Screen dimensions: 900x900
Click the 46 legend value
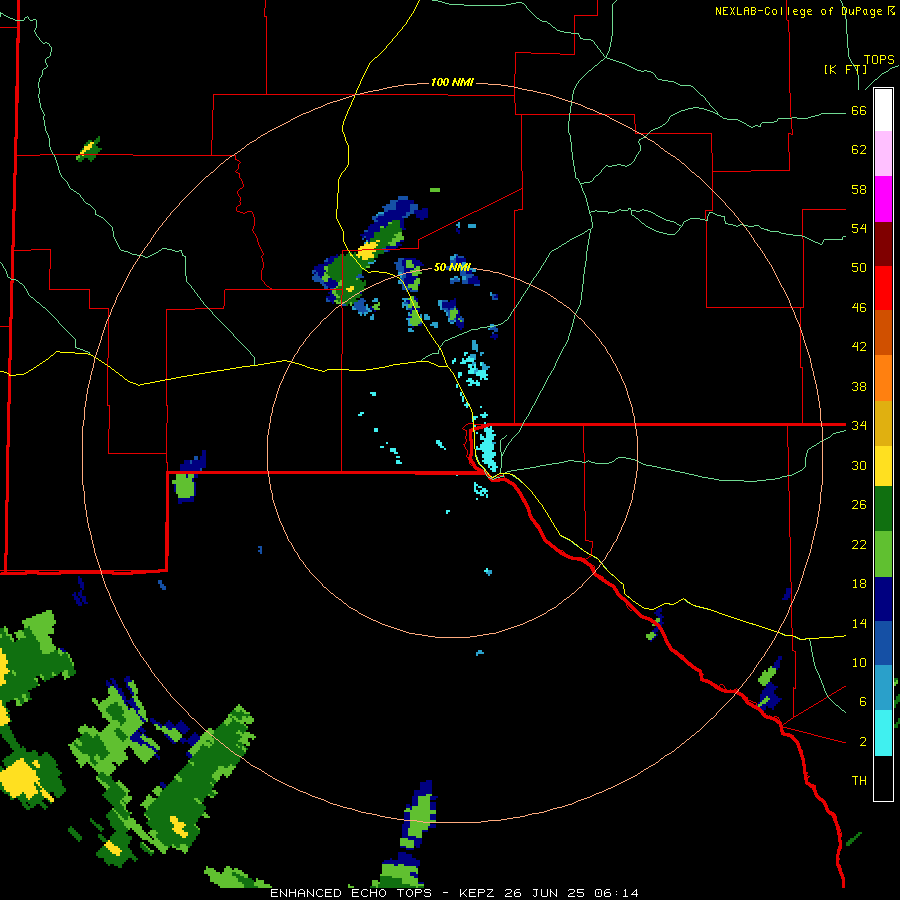[859, 308]
